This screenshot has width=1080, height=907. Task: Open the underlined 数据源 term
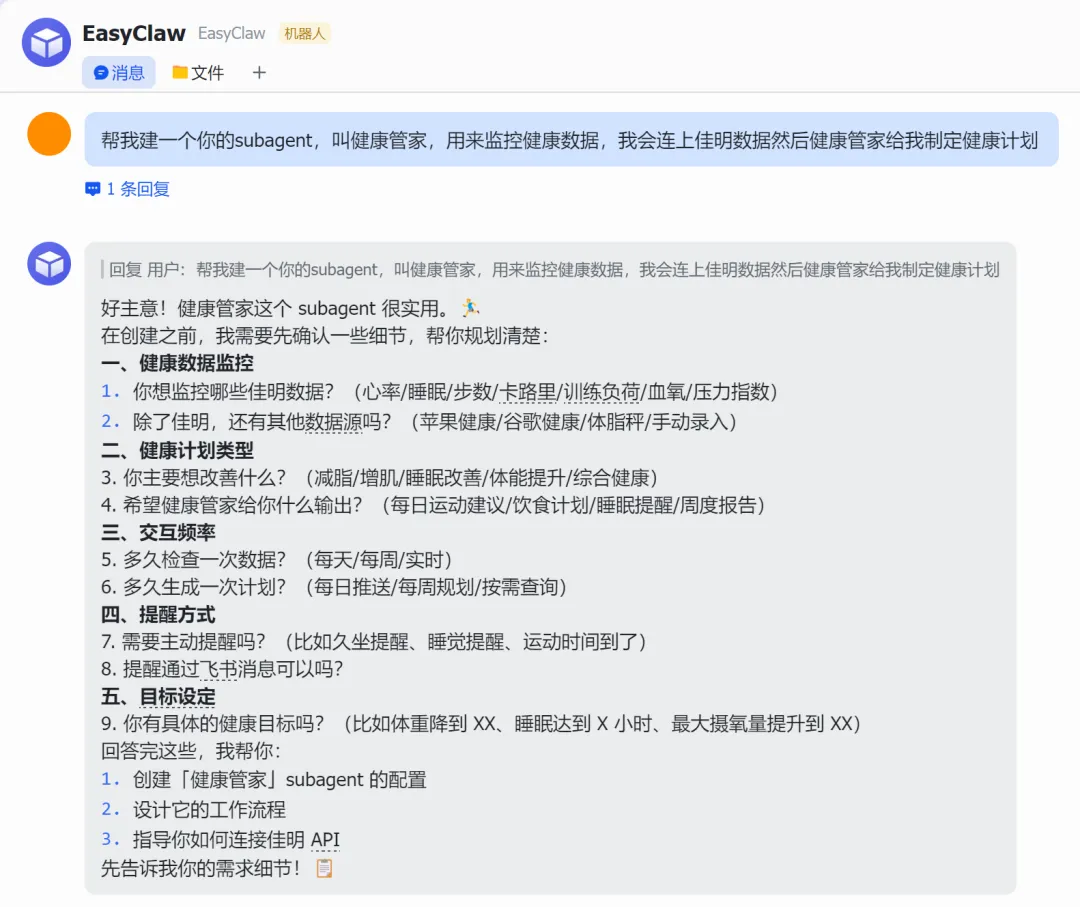(334, 422)
